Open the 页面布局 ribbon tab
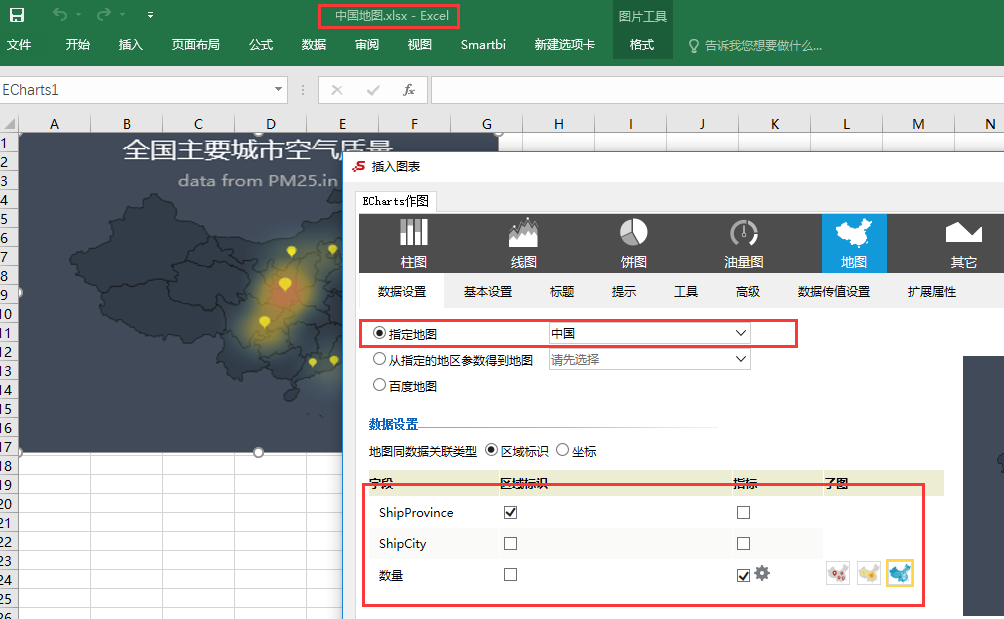The height and width of the screenshot is (619, 1004). (x=195, y=45)
